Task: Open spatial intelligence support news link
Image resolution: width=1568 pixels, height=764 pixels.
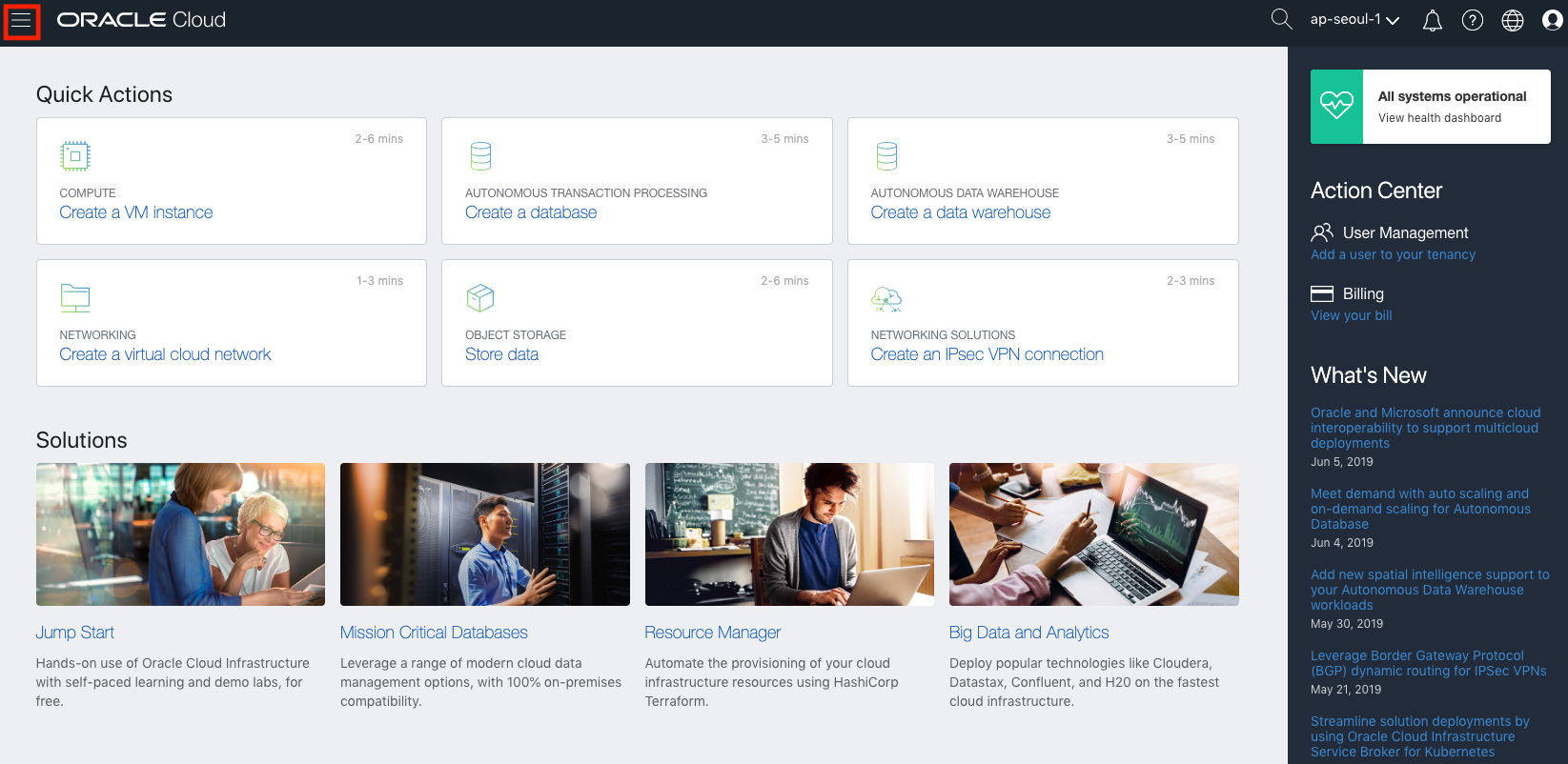Action: [1430, 590]
